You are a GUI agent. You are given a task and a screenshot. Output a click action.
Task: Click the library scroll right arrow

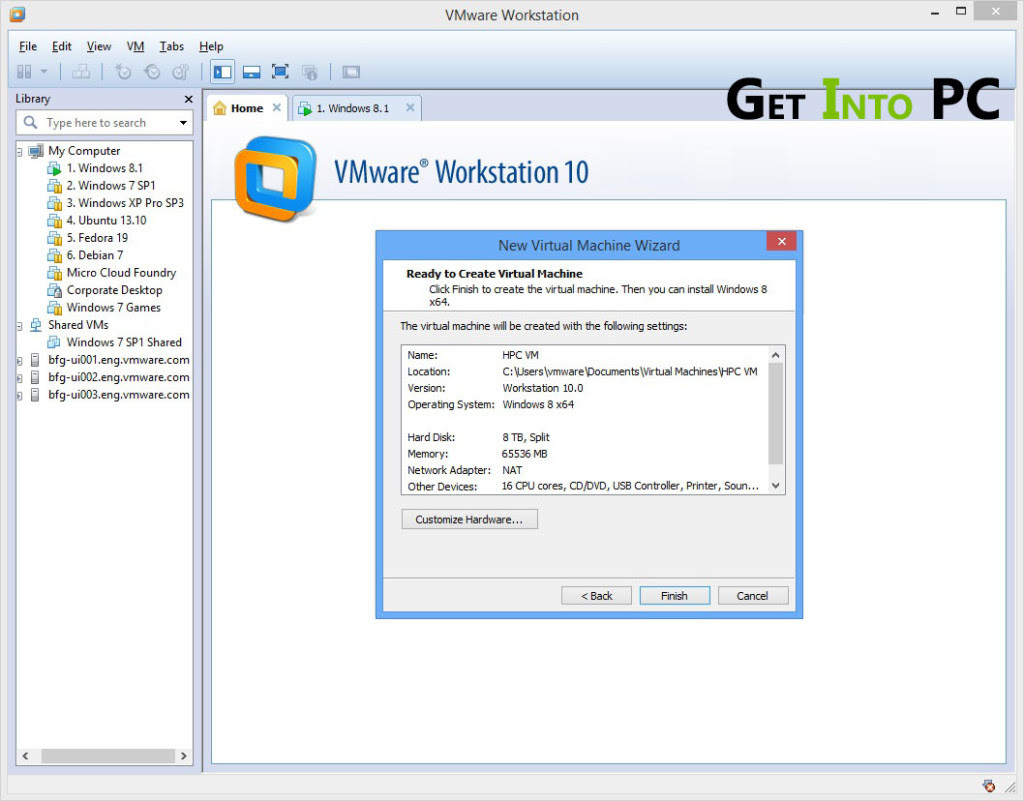click(184, 756)
